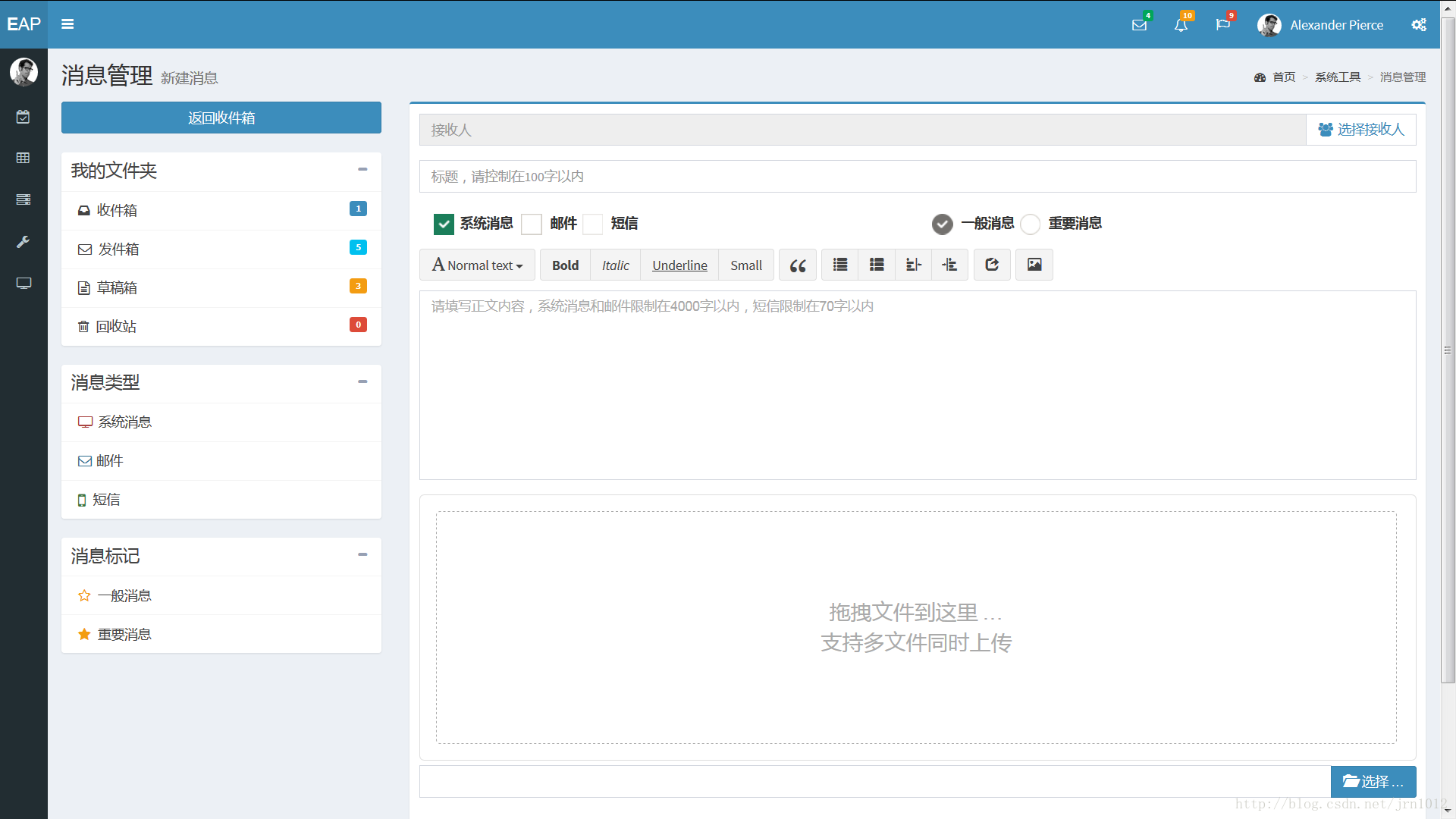Click 返回收件箱 button
1456x819 pixels.
221,117
